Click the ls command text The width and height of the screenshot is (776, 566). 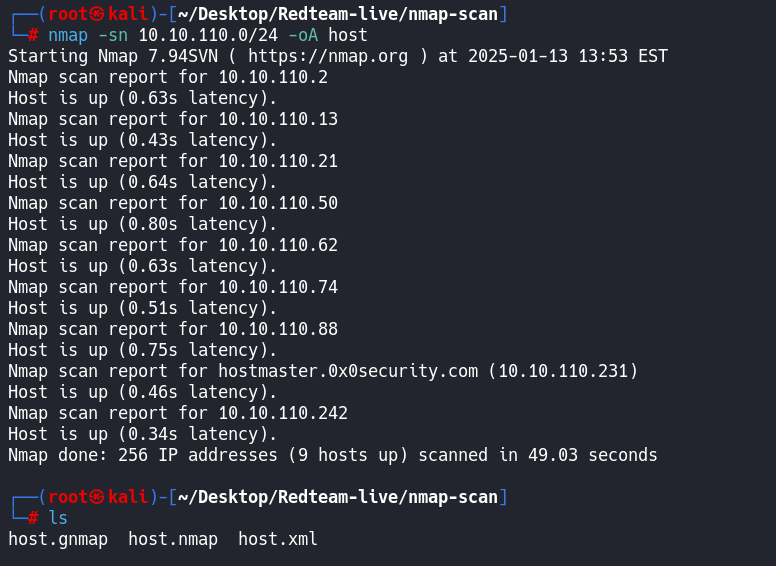coord(58,518)
